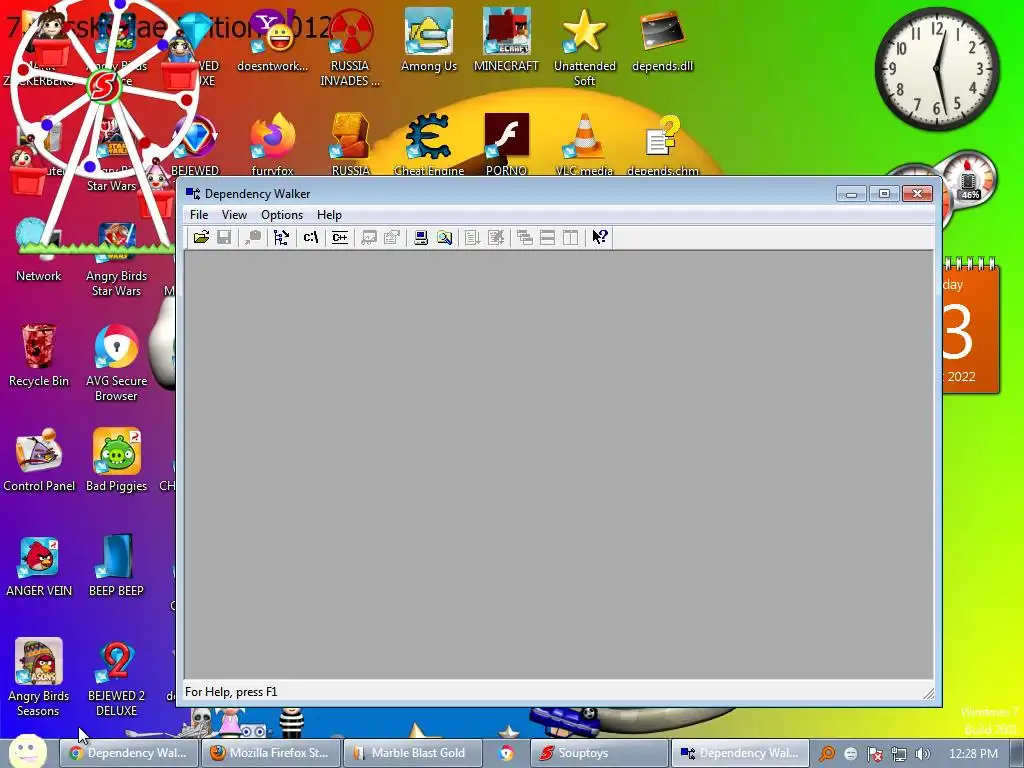
Task: Select the MINECRAFT desktop icon
Action: [x=506, y=40]
